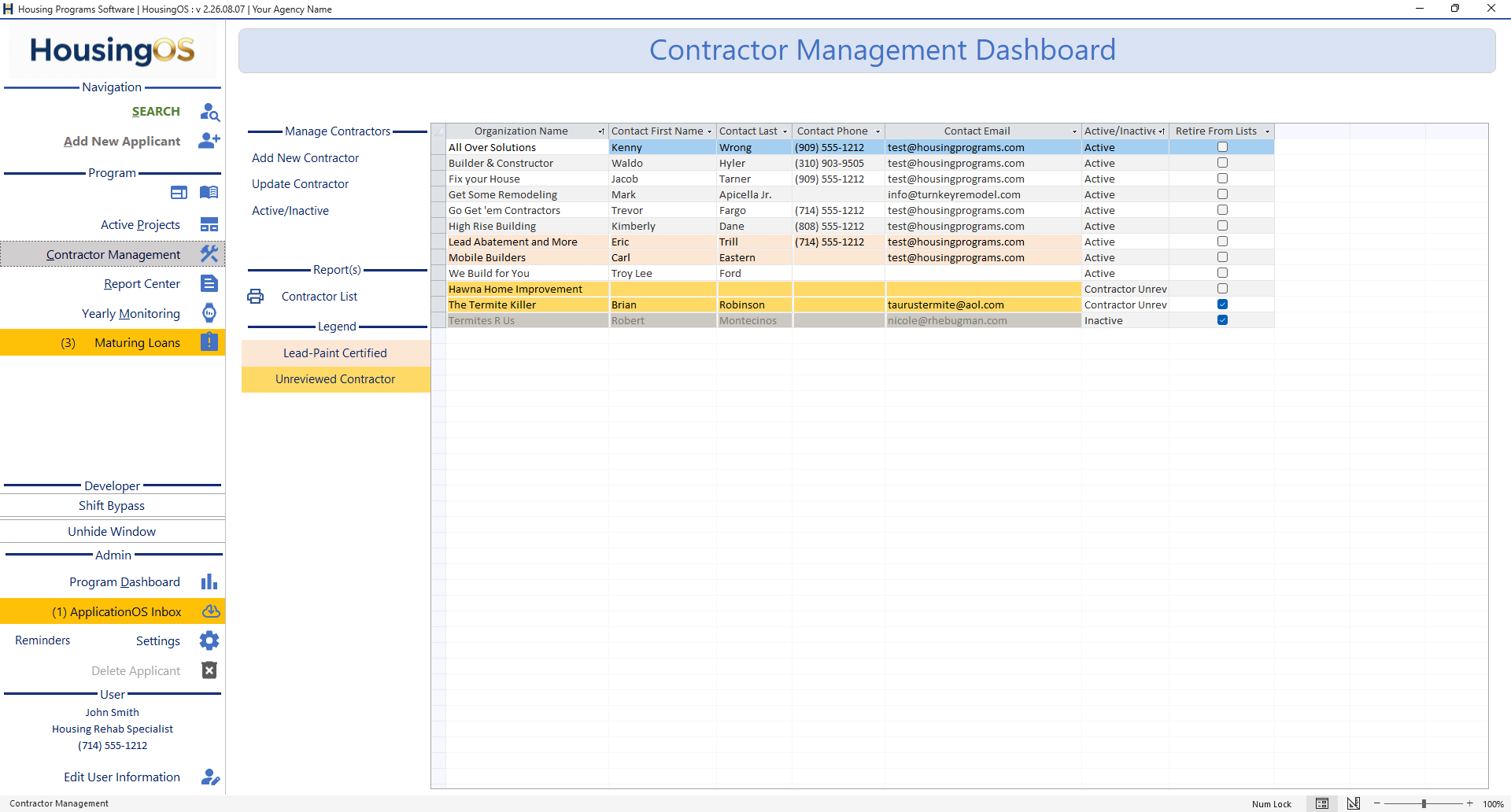Viewport: 1511px width, 812px height.
Task: Click the Contractor List printer icon
Action: coord(256,297)
